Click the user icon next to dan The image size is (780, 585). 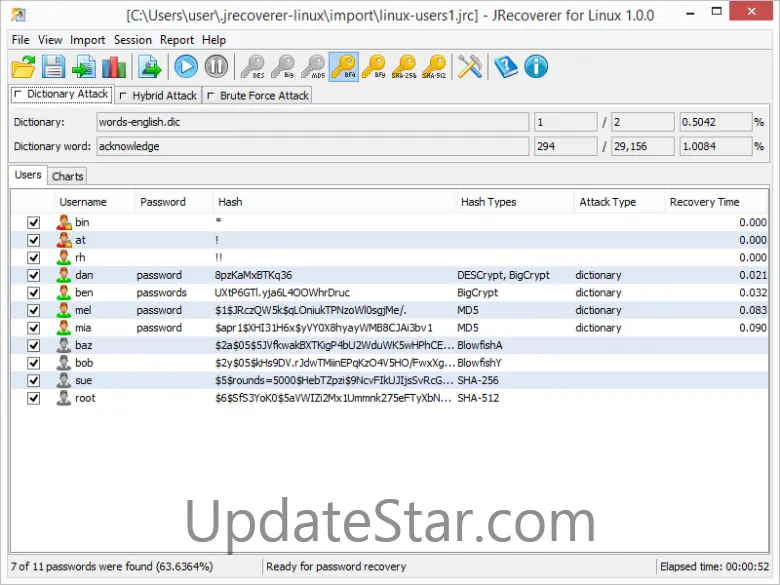64,275
